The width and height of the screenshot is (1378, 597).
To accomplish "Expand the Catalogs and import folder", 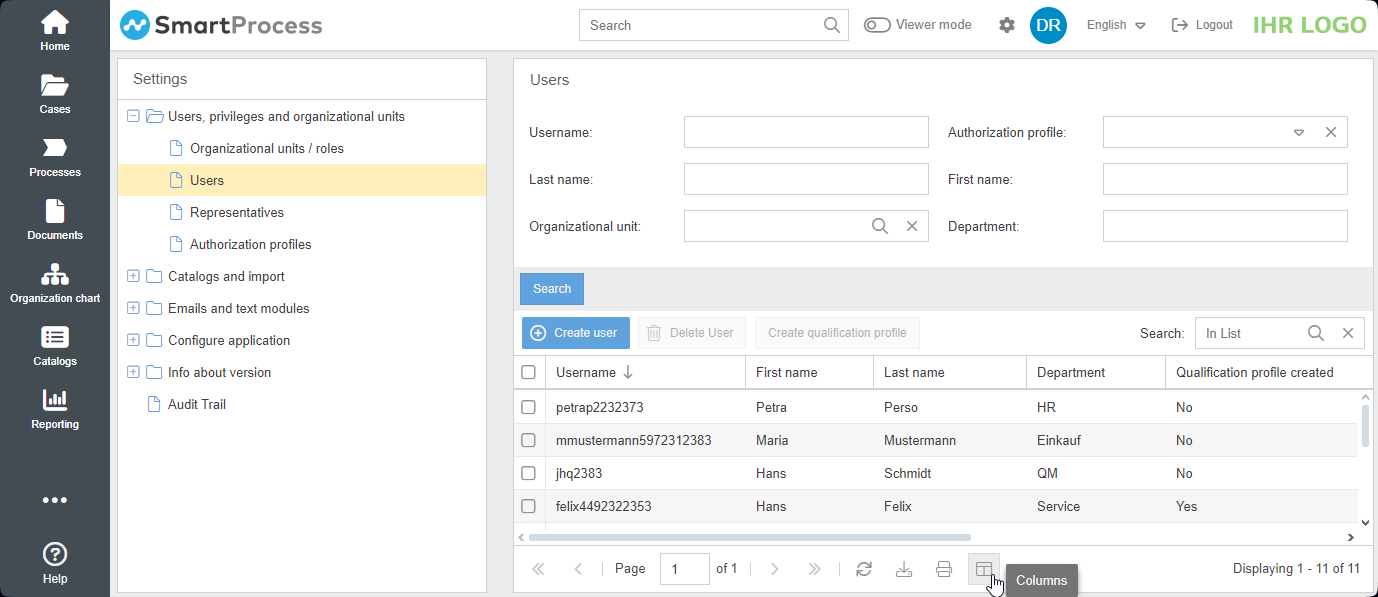I will coord(133,277).
